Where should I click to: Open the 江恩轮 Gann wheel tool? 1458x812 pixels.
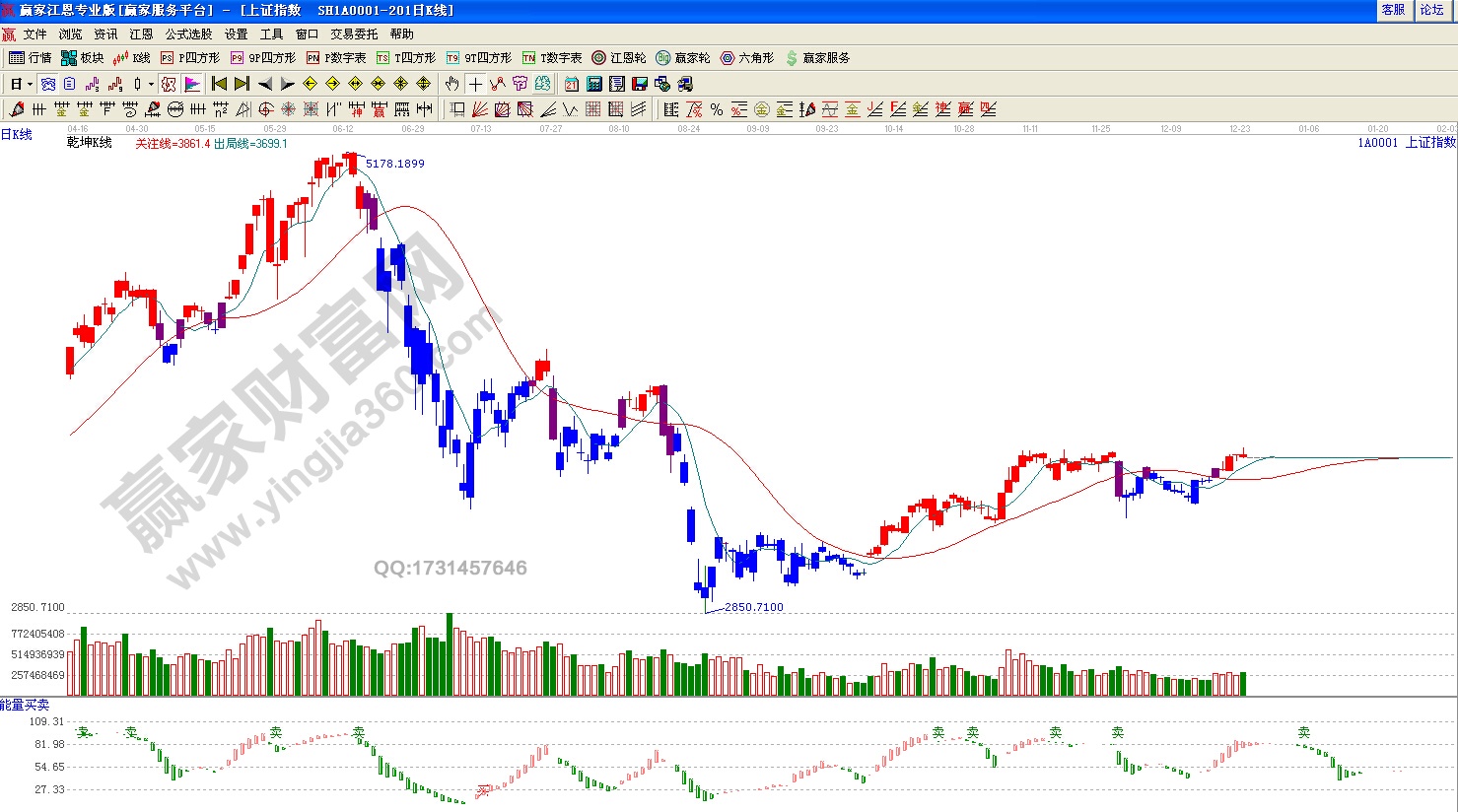(619, 58)
